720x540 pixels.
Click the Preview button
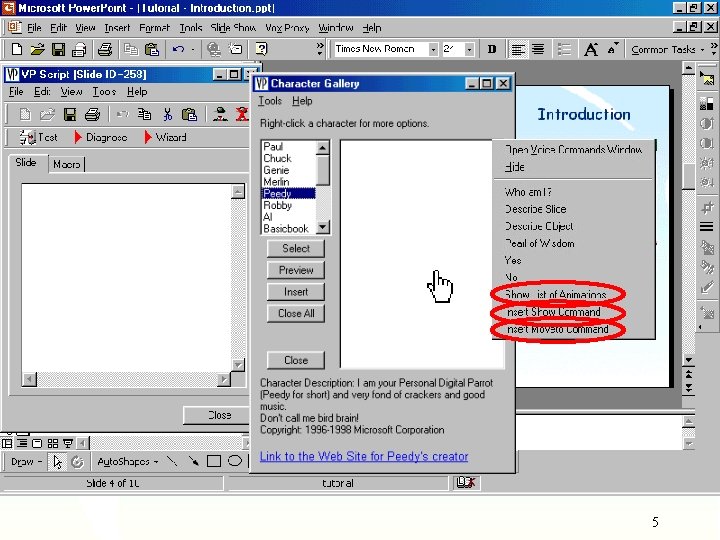(x=296, y=270)
